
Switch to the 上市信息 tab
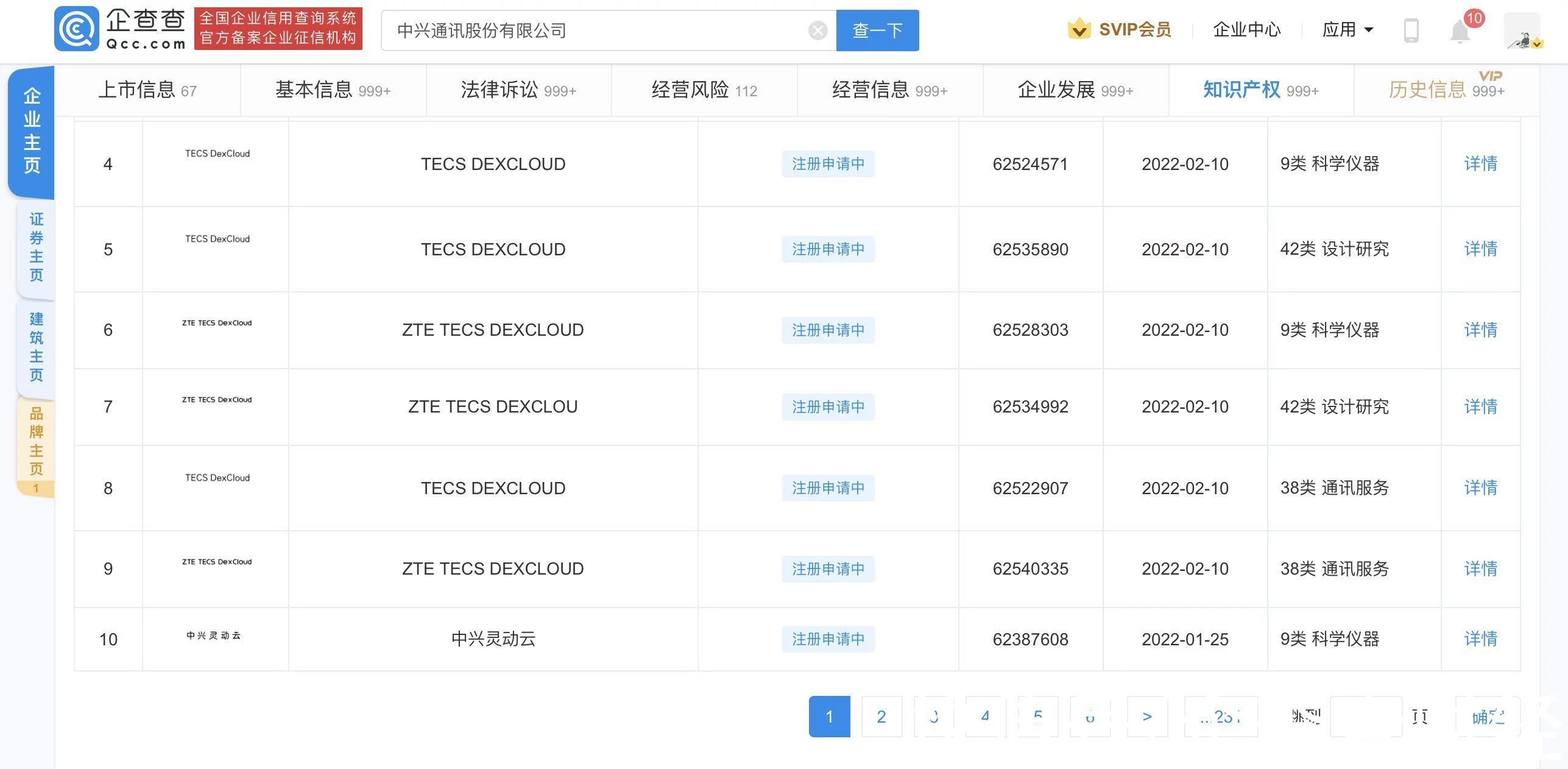click(x=147, y=90)
